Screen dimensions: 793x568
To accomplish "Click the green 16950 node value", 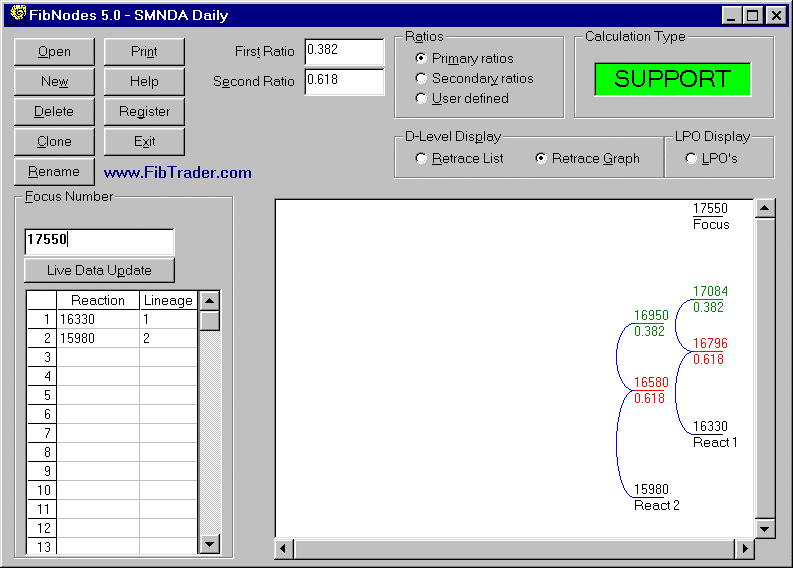I will click(651, 316).
